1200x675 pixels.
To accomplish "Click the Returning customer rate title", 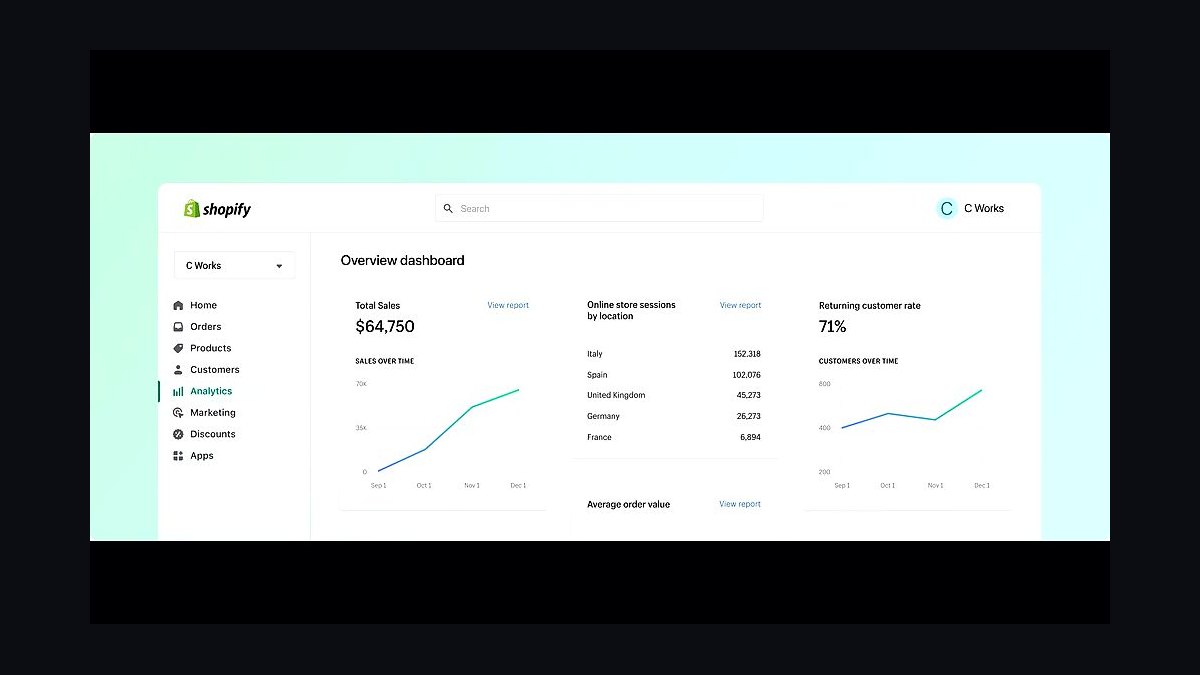I will [x=870, y=306].
